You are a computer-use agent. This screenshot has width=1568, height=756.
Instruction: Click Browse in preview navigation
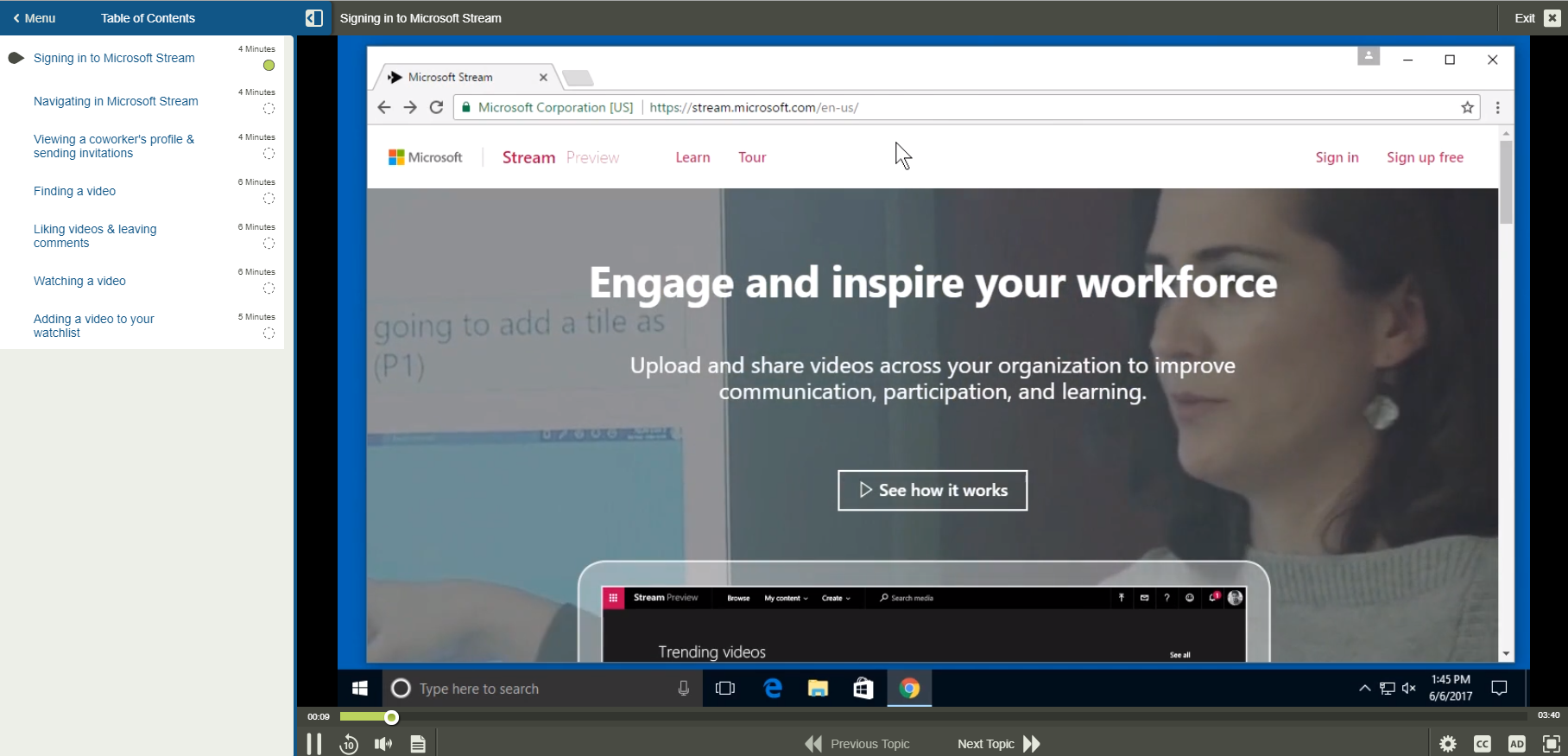738,598
